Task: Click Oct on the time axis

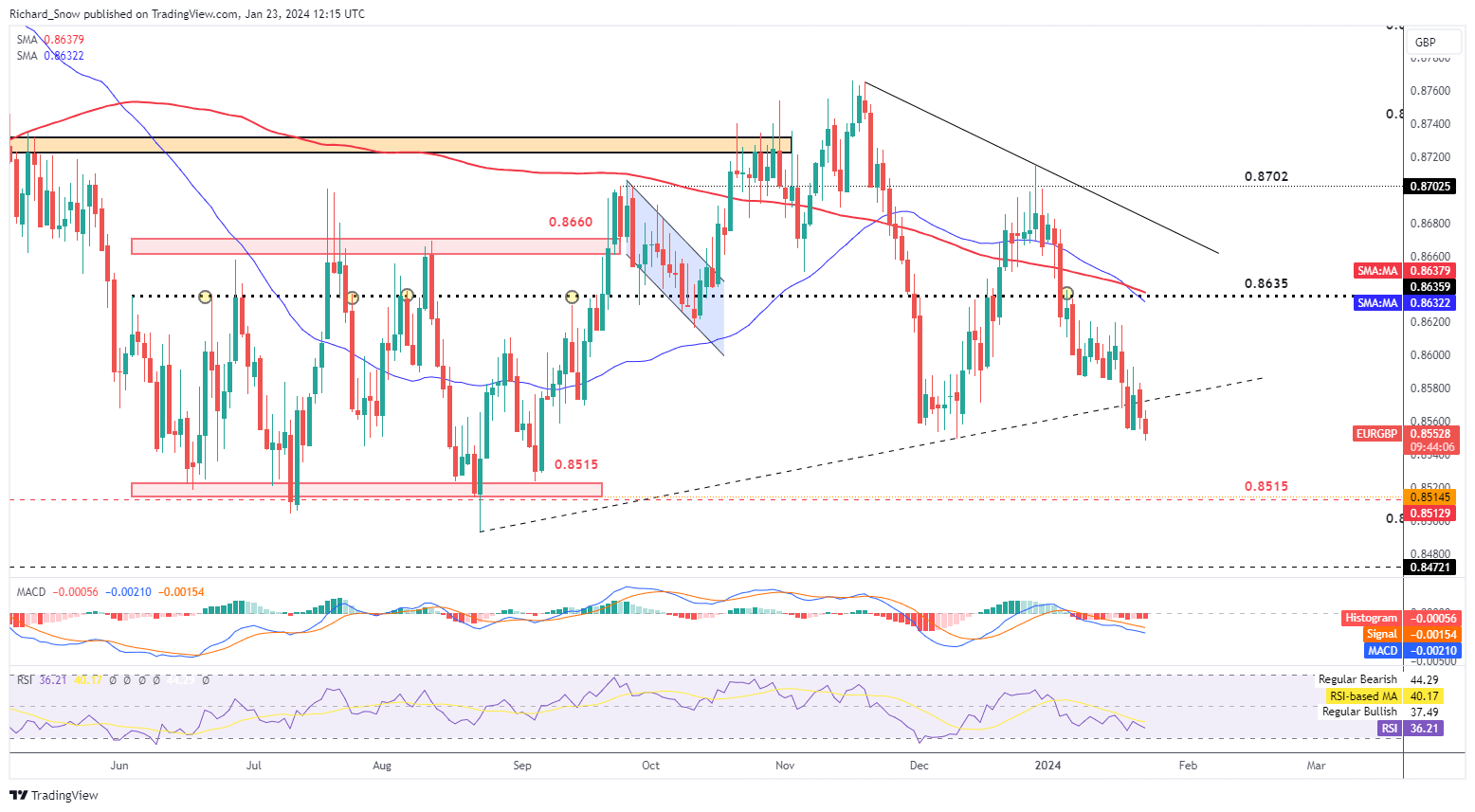Action: [x=650, y=766]
